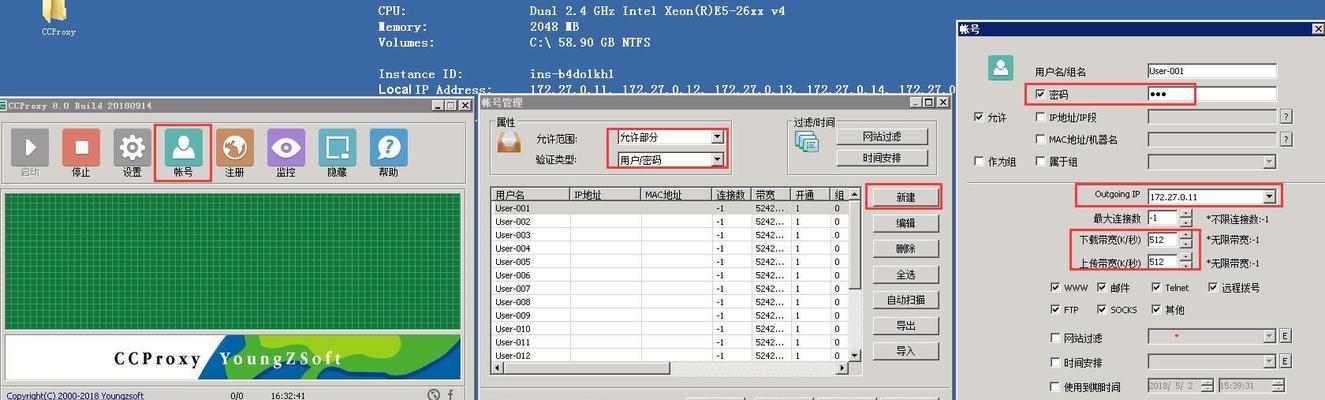The width and height of the screenshot is (1325, 400).
Task: Click the user avatar icon in 帐号 dialog
Action: [1001, 68]
